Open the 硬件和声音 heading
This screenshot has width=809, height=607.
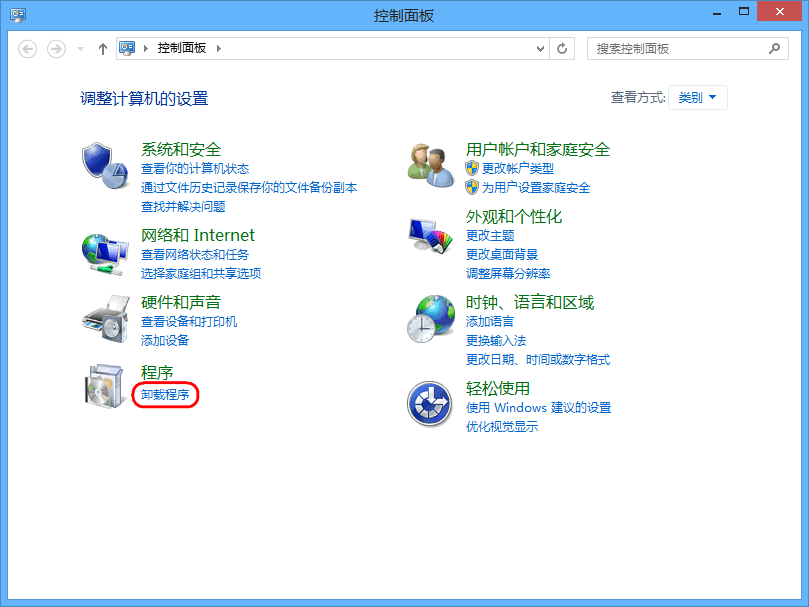181,302
